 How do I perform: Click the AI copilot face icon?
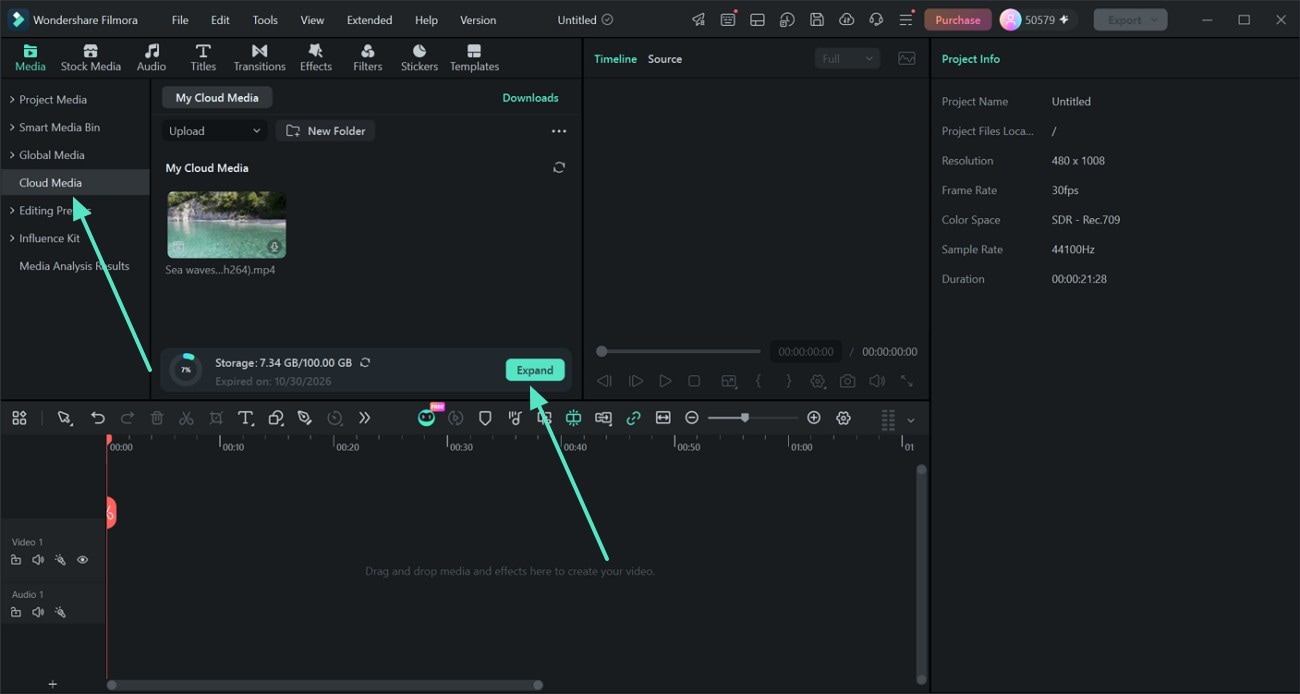pyautogui.click(x=427, y=418)
